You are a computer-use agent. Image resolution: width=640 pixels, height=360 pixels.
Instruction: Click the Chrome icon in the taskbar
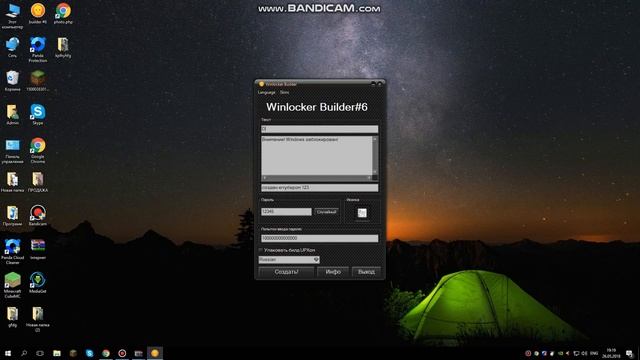(x=106, y=353)
